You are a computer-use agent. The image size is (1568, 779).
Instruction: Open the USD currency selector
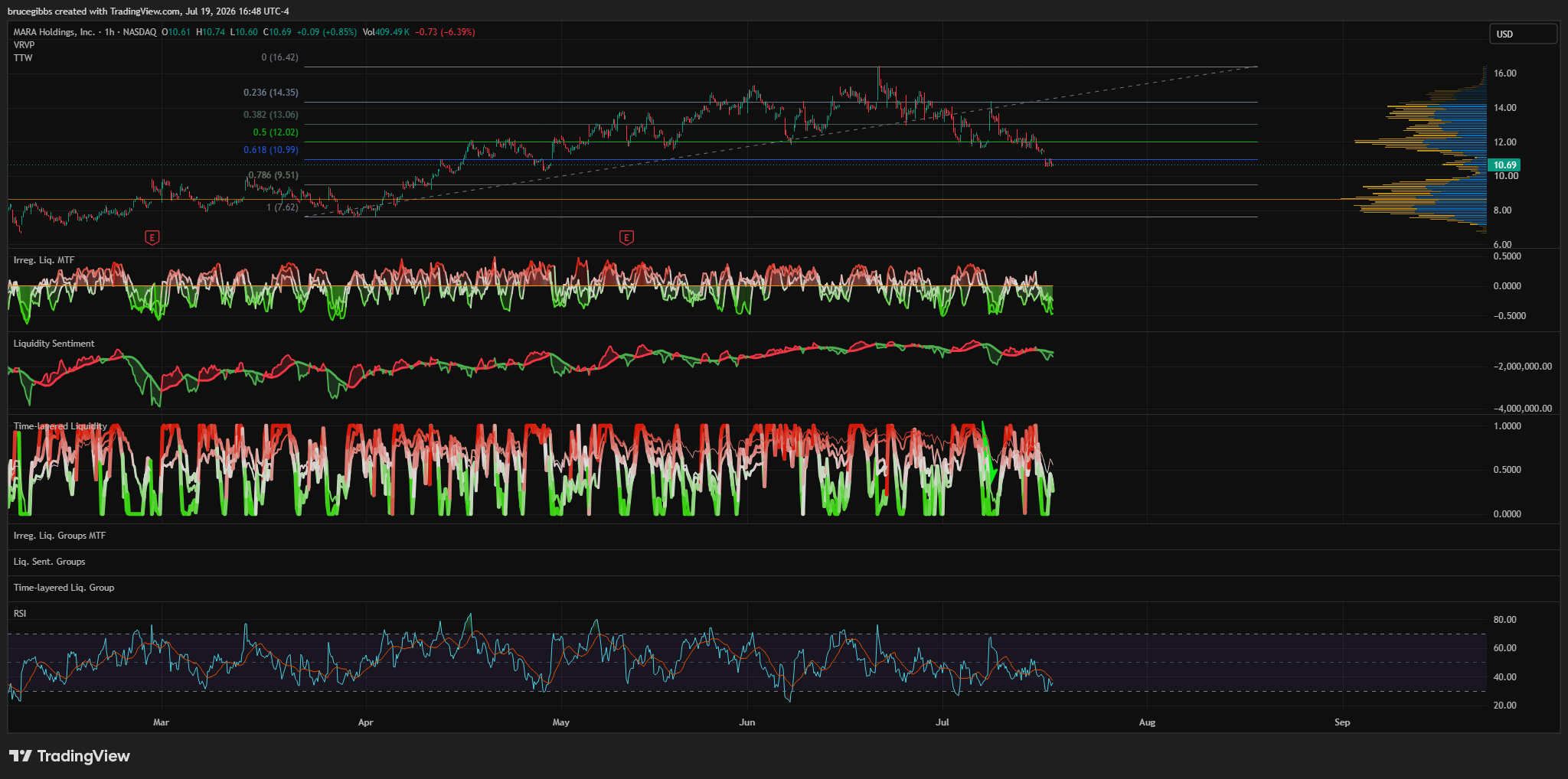(x=1523, y=34)
